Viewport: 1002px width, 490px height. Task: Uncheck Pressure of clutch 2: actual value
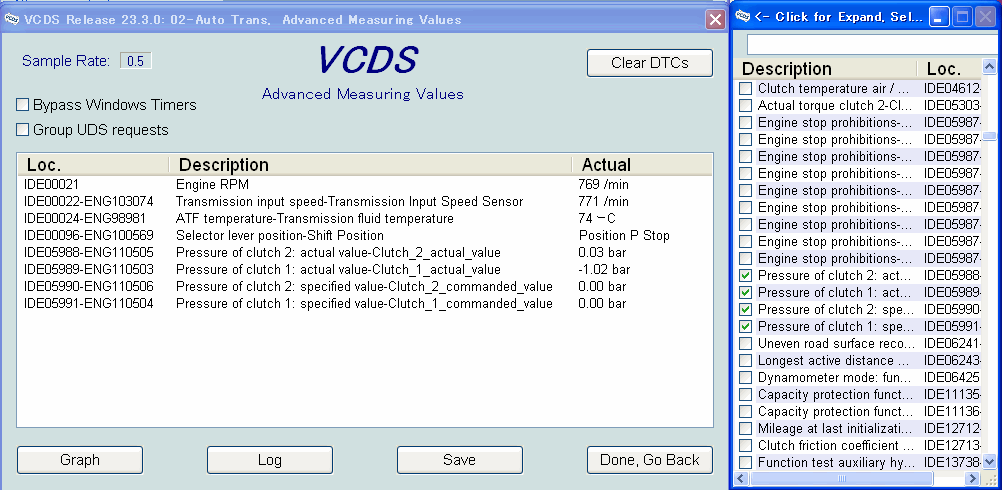point(745,275)
